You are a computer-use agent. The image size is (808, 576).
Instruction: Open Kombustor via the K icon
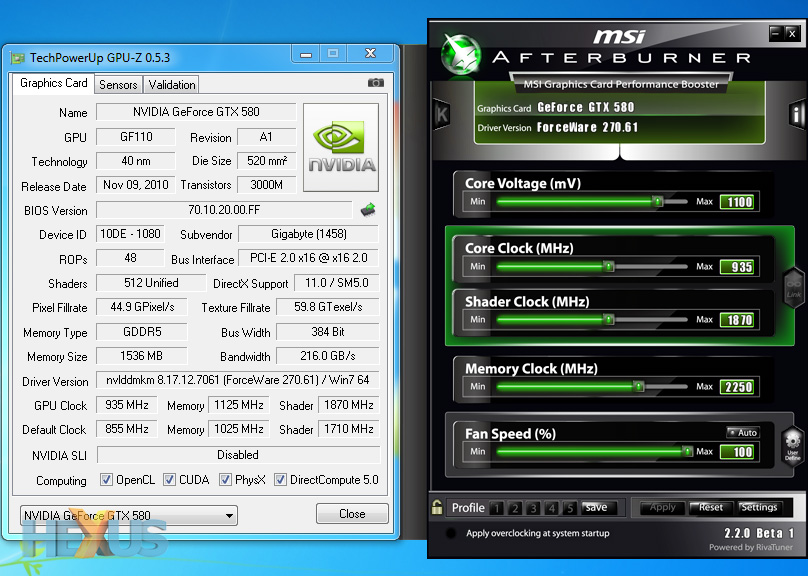pos(442,114)
